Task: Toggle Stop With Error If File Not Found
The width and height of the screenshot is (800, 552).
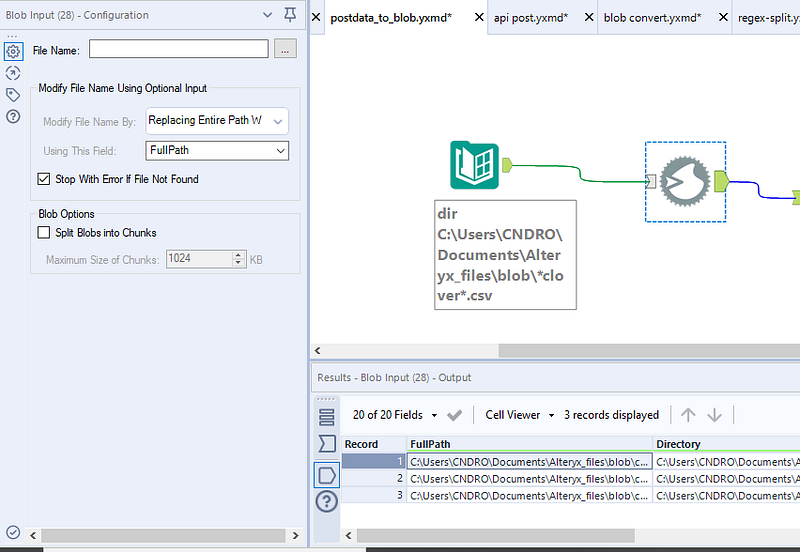Action: (44, 179)
